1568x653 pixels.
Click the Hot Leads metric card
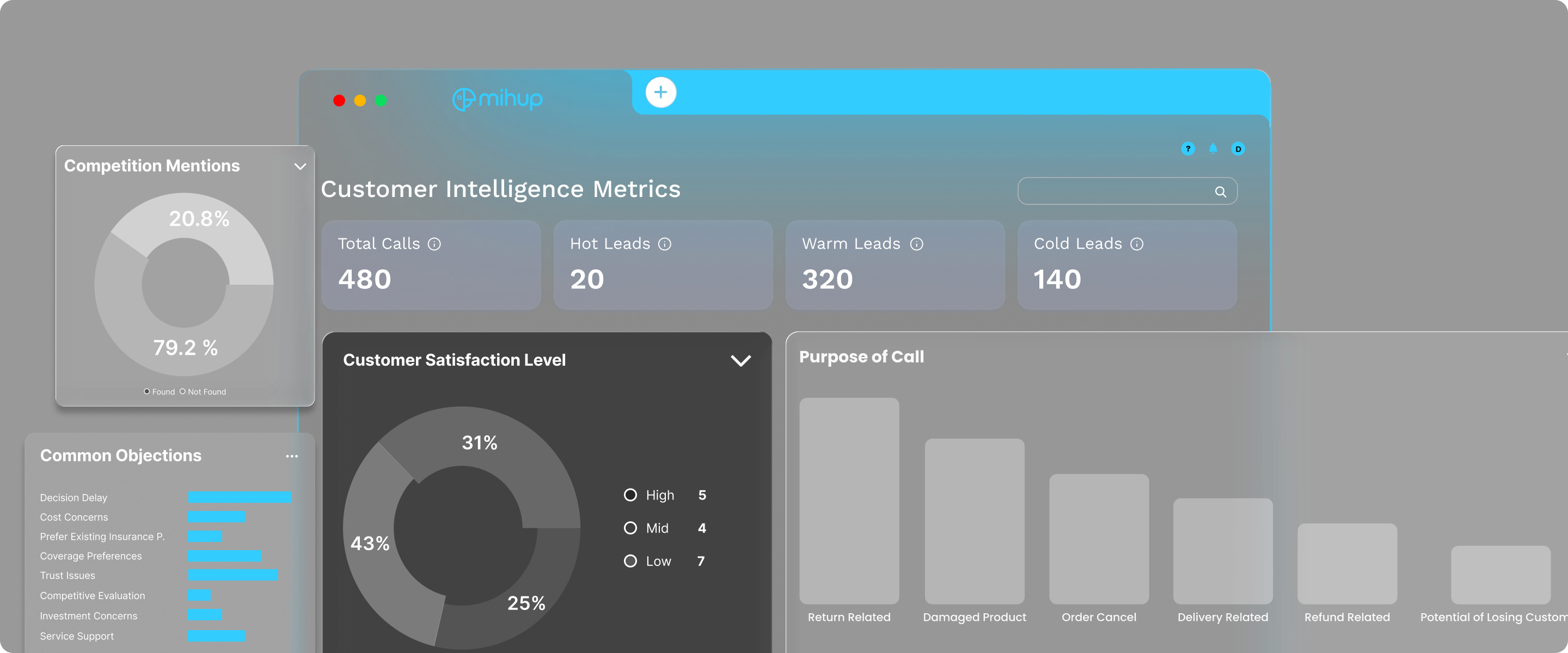662,266
